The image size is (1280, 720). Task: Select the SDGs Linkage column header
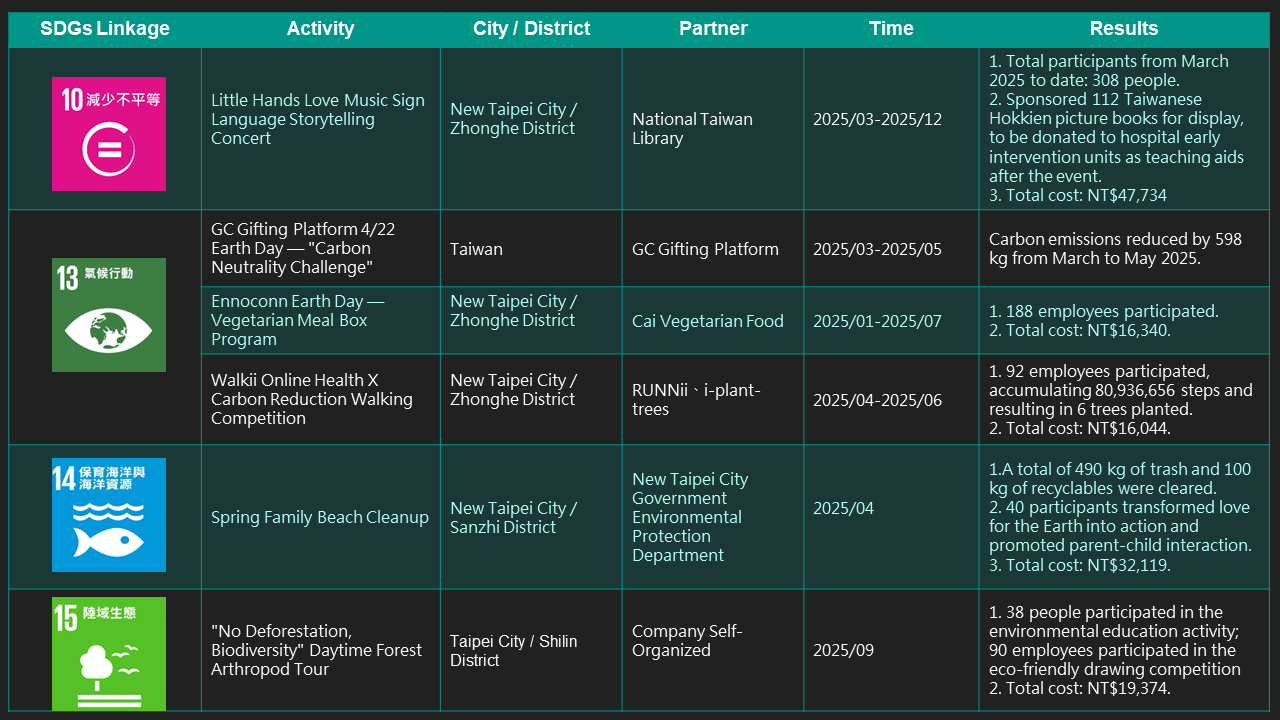(x=105, y=28)
